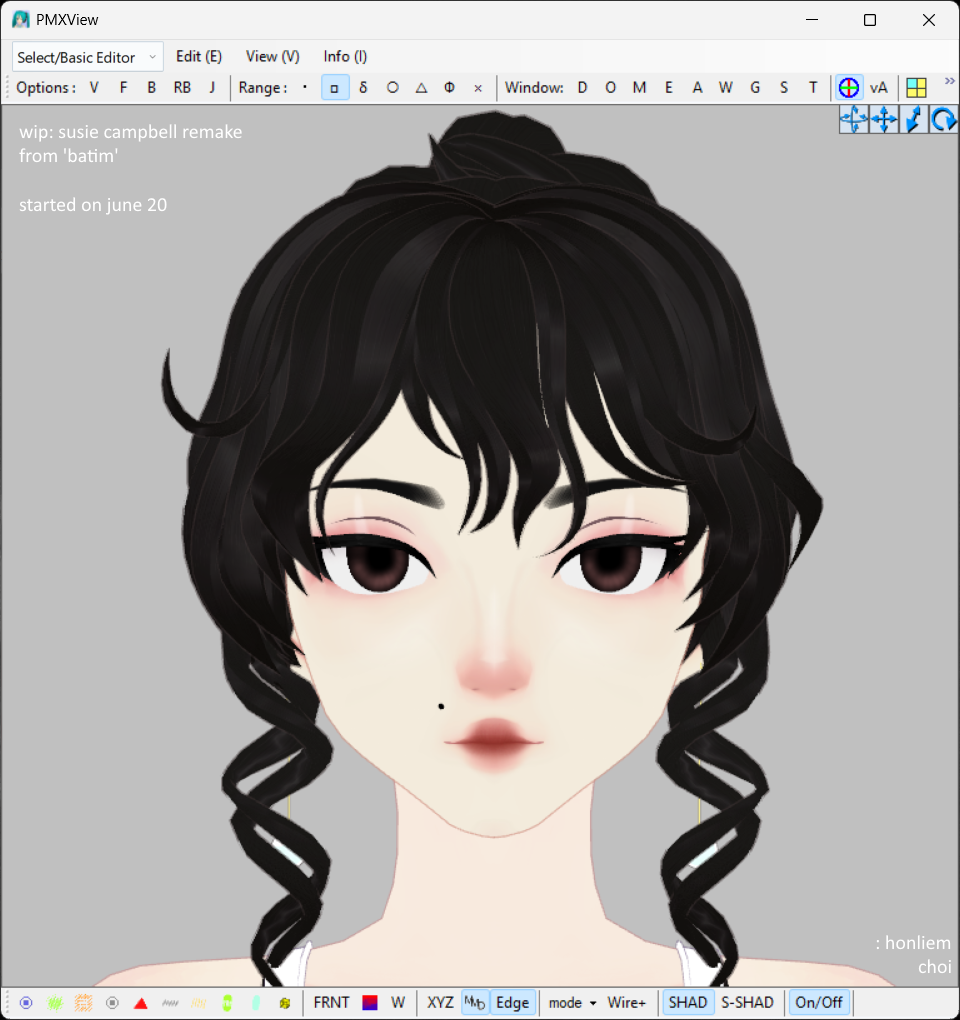Open the View (V) menu

point(273,57)
